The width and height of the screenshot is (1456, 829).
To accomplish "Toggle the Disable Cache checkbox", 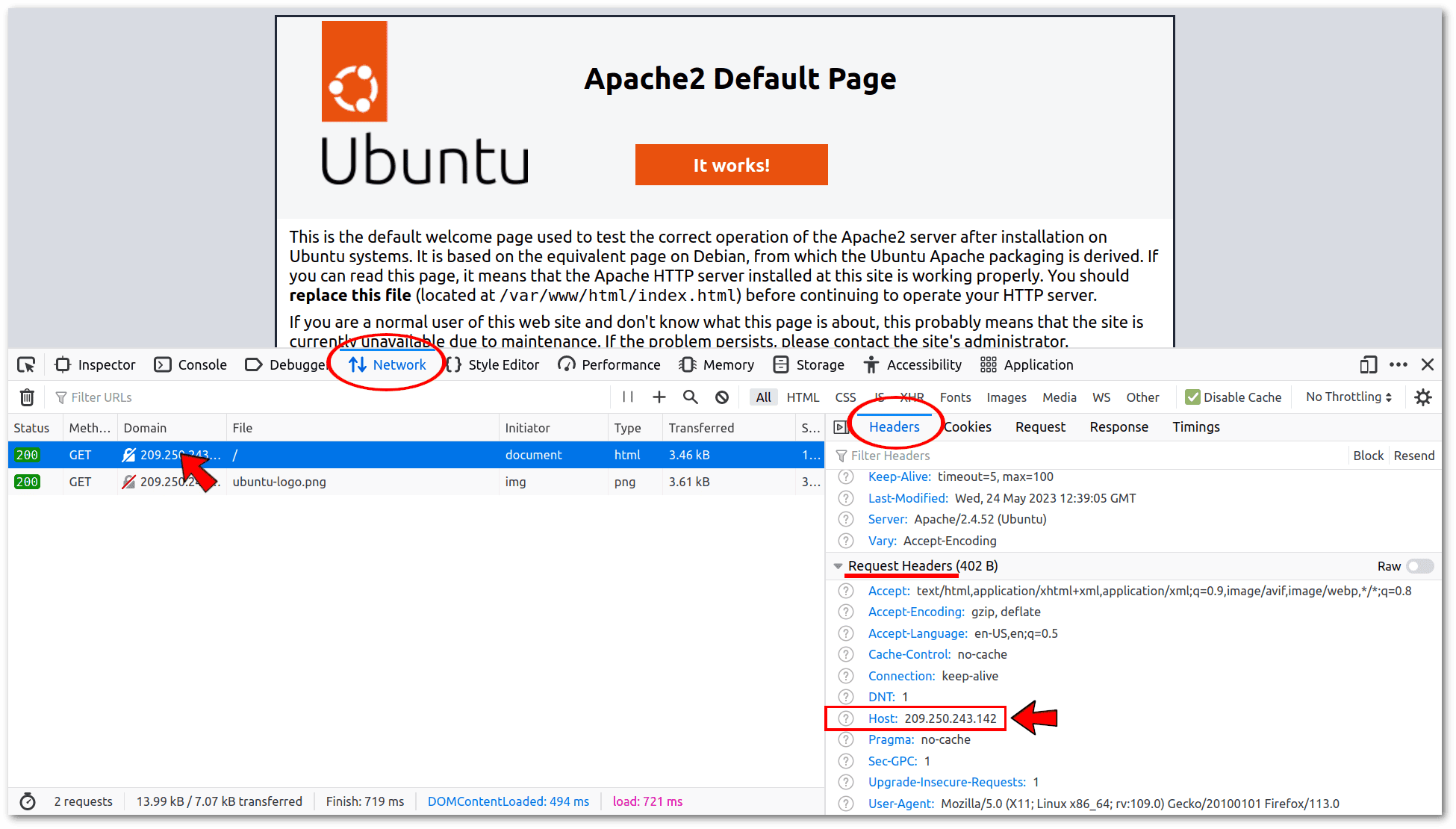I will point(1192,397).
